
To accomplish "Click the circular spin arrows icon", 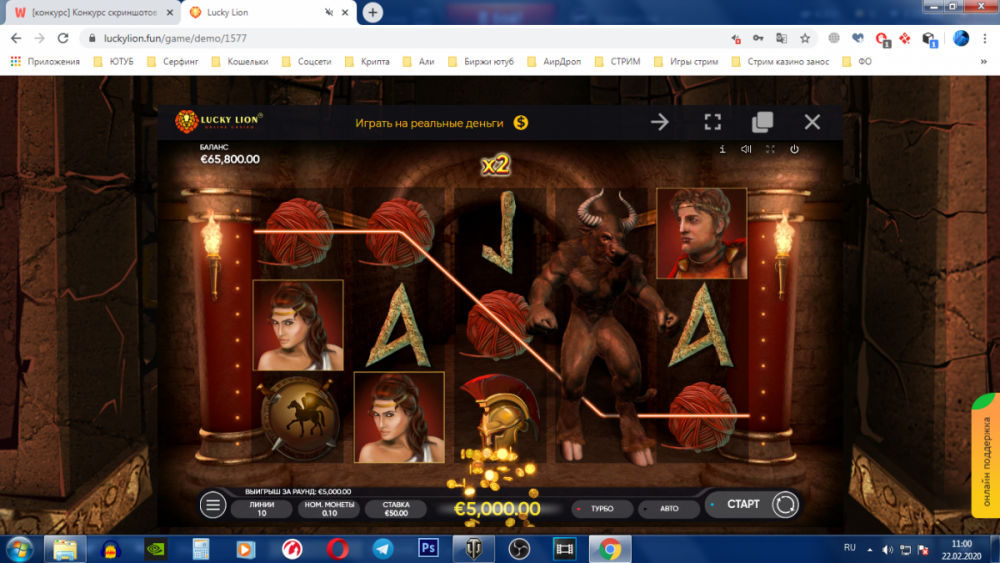I will point(785,505).
